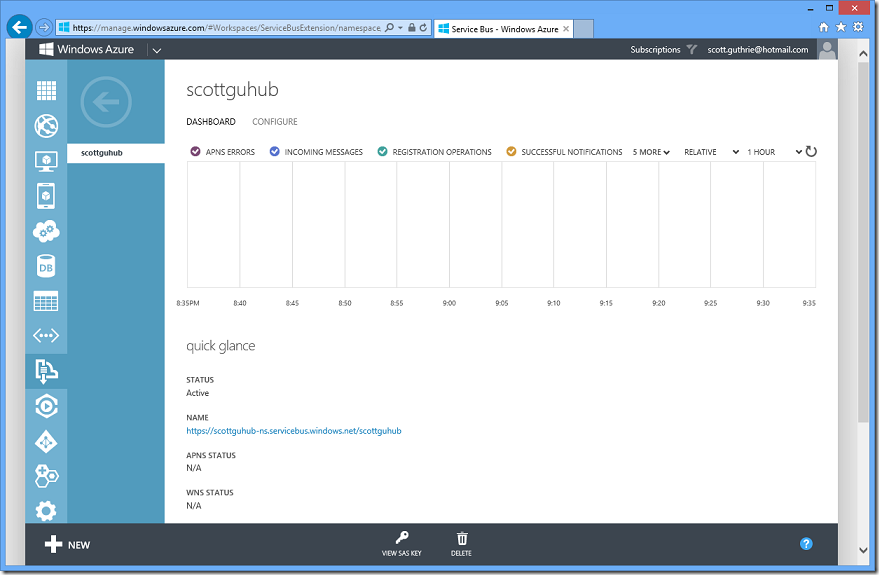Open the Networks arrows icon
This screenshot has height=575, width=879.
coord(46,336)
